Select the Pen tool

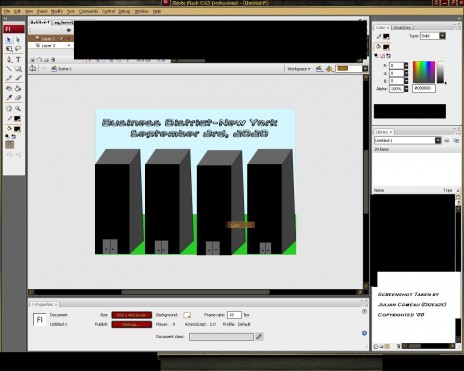pos(9,59)
